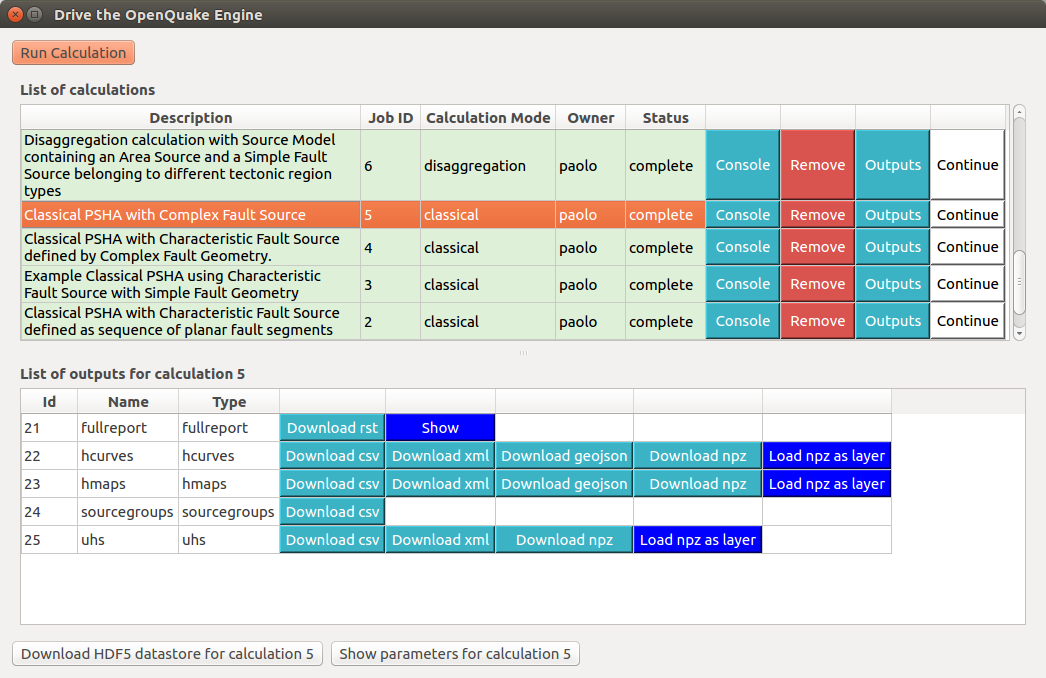The width and height of the screenshot is (1046, 678).
Task: Download hmaps as xml
Action: point(440,483)
